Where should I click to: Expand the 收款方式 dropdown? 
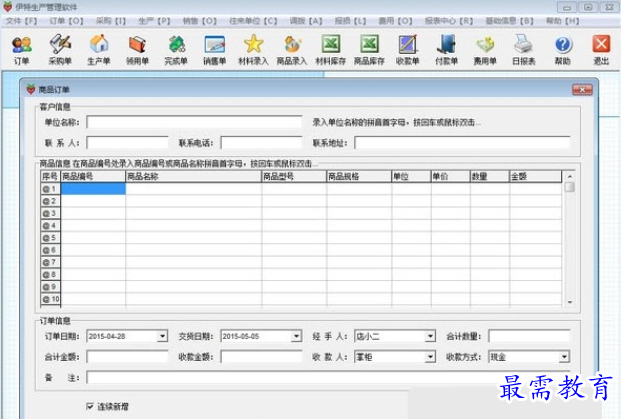pyautogui.click(x=564, y=357)
